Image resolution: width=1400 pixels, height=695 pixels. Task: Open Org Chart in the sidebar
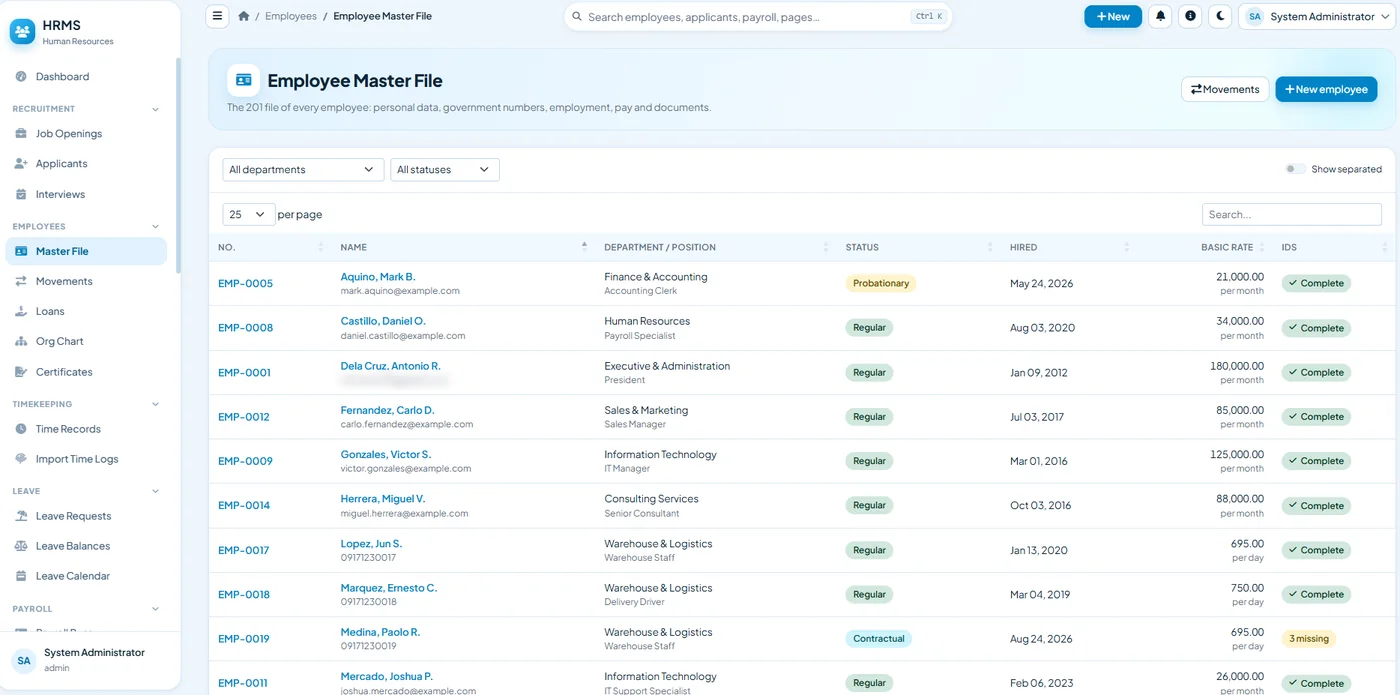[x=86, y=341]
